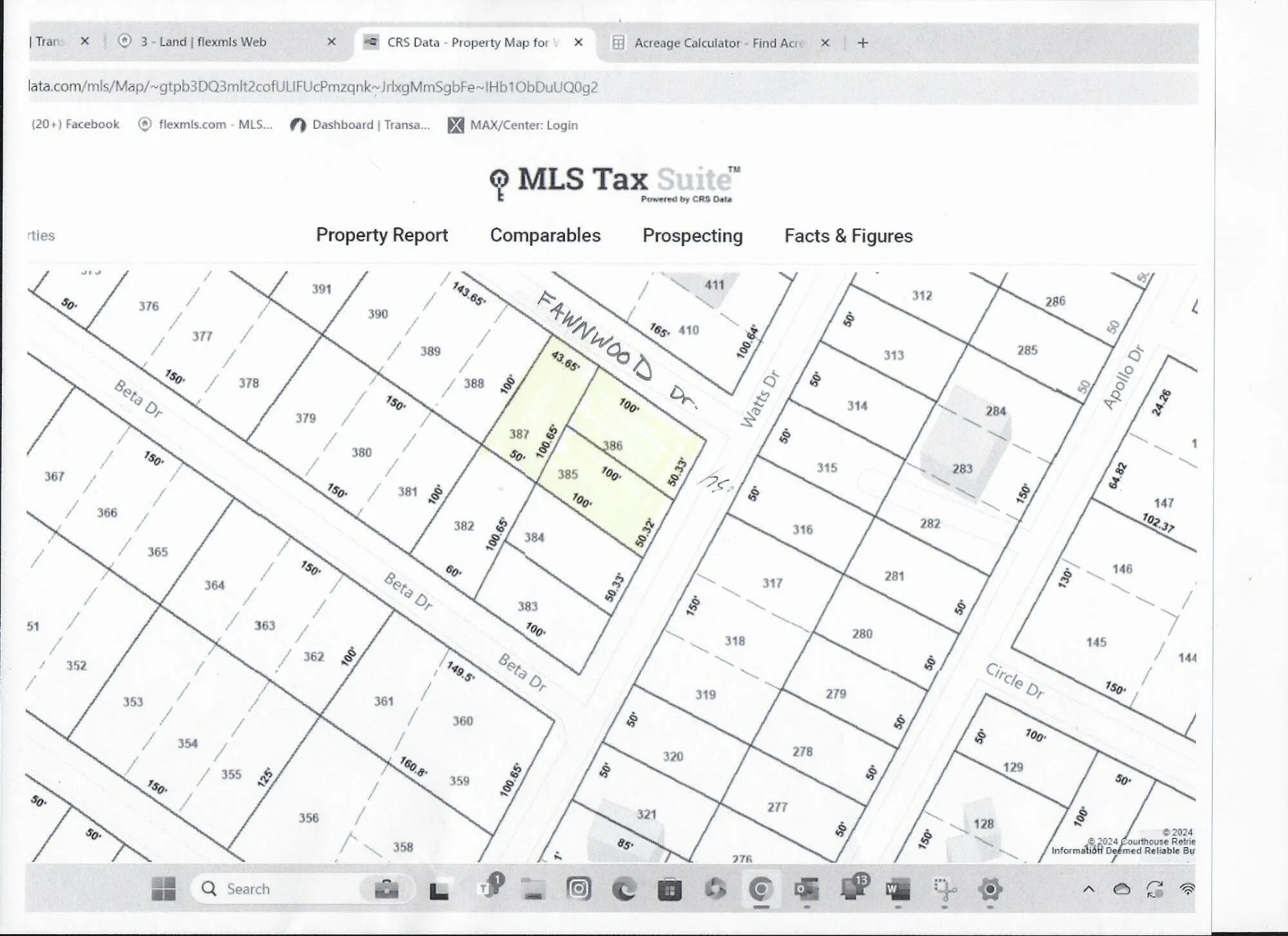Open Microsoft Teams from the taskbar
This screenshot has width=1288, height=936.
489,888
